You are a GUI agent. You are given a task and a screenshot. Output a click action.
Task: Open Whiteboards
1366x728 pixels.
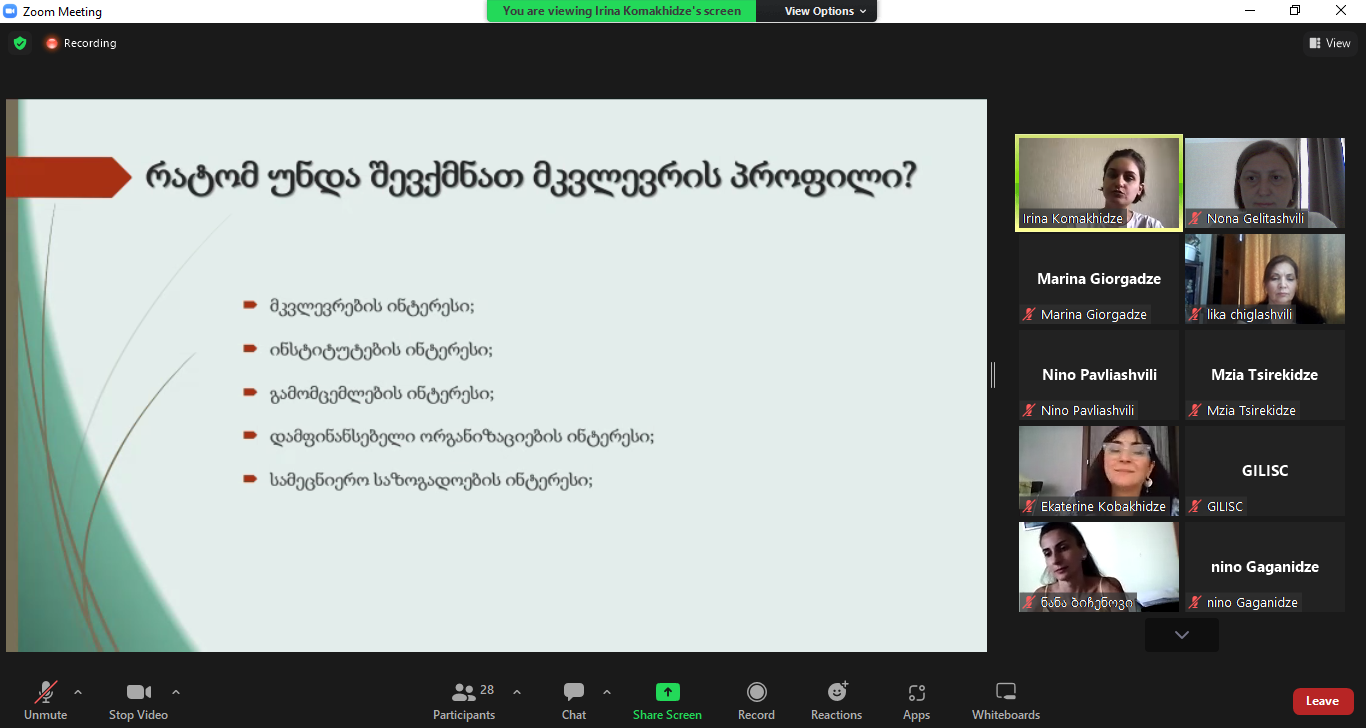point(1006,700)
